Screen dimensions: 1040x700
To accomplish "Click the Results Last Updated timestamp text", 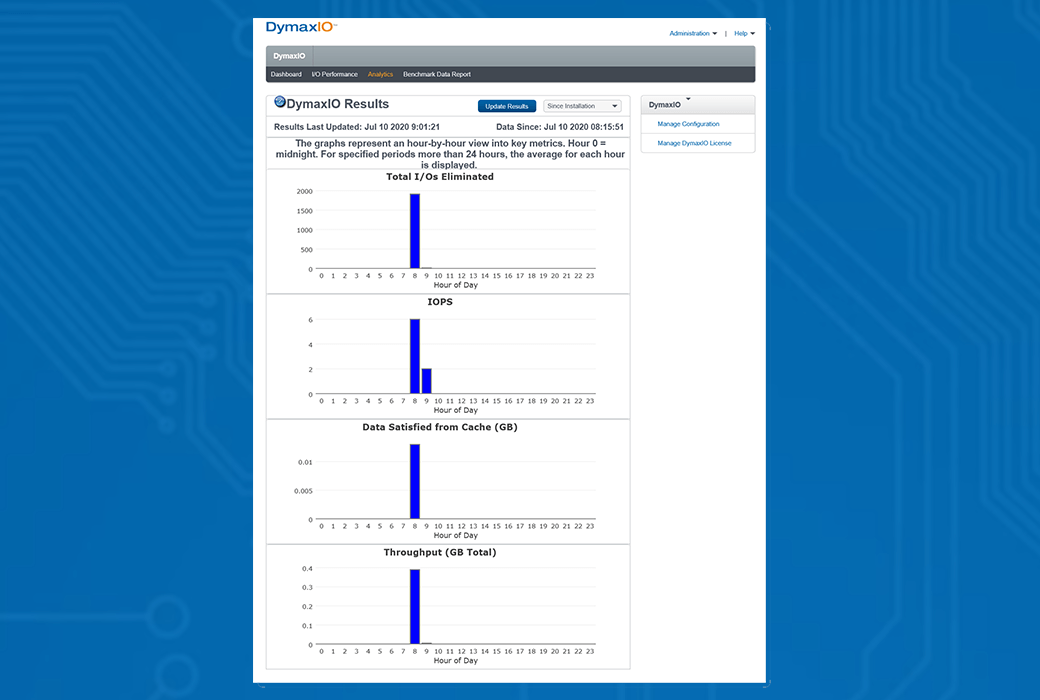I will [357, 127].
